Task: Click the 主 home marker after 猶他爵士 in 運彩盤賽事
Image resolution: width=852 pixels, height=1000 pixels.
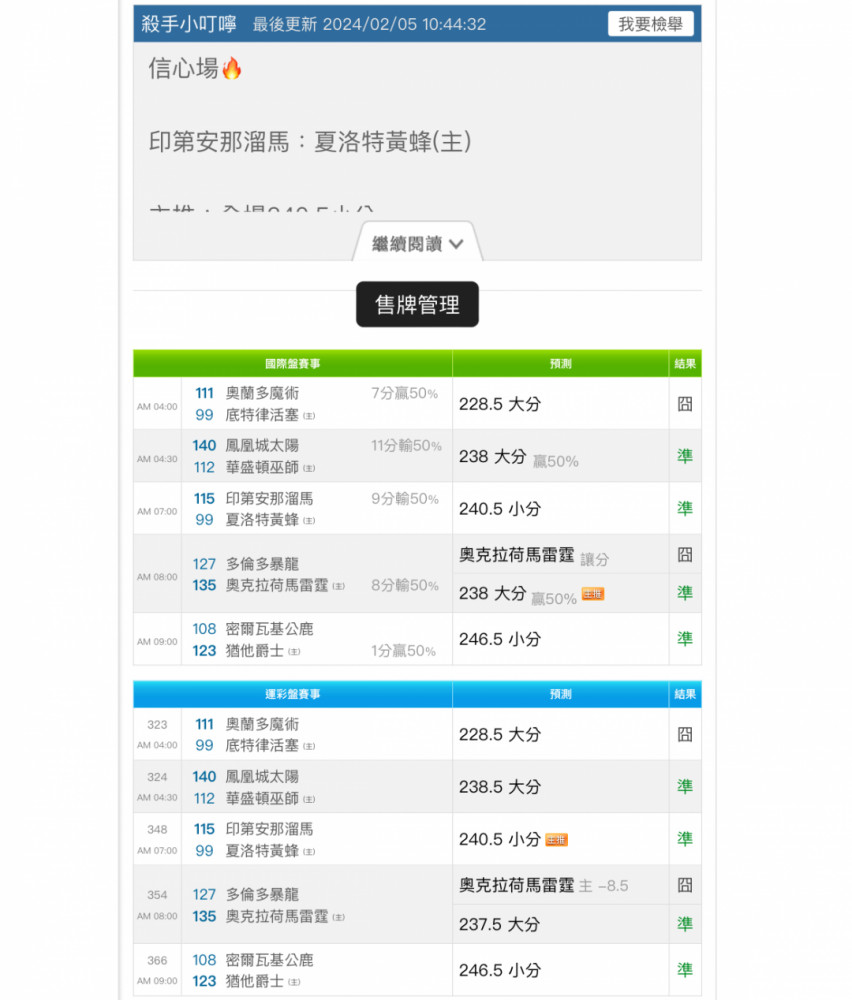Action: [294, 982]
